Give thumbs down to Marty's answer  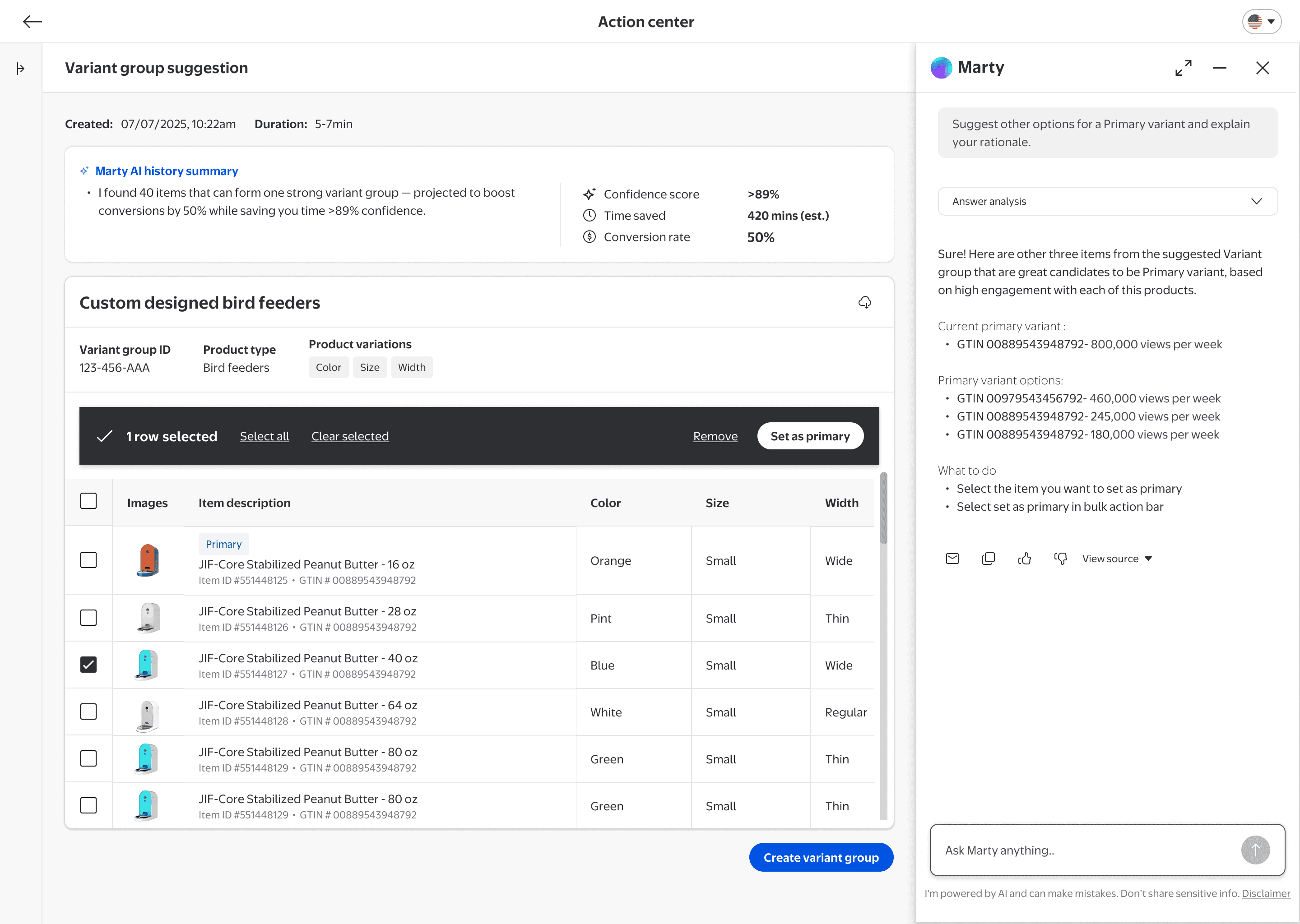(x=1060, y=559)
